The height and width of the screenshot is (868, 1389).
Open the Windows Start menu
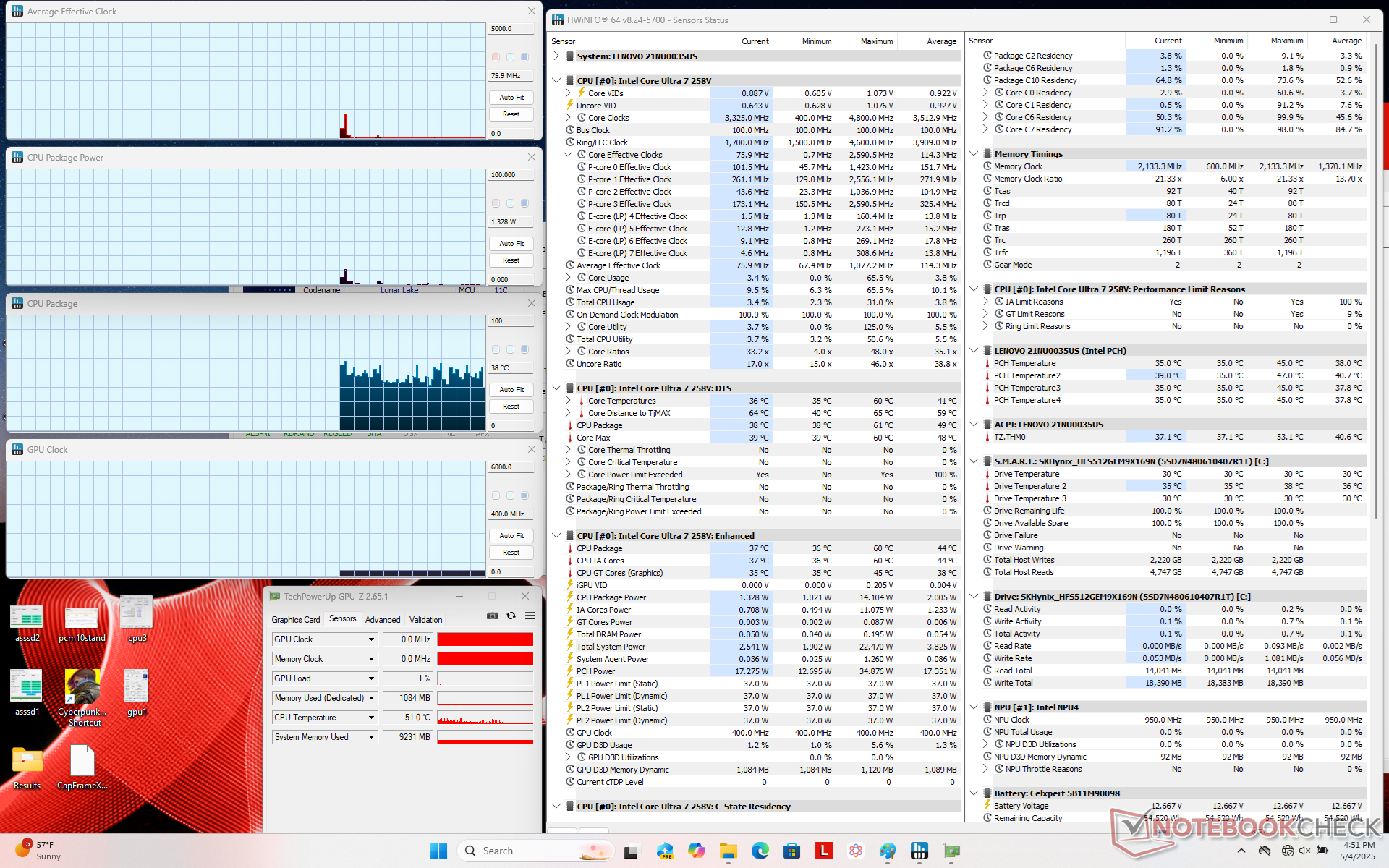(x=438, y=851)
